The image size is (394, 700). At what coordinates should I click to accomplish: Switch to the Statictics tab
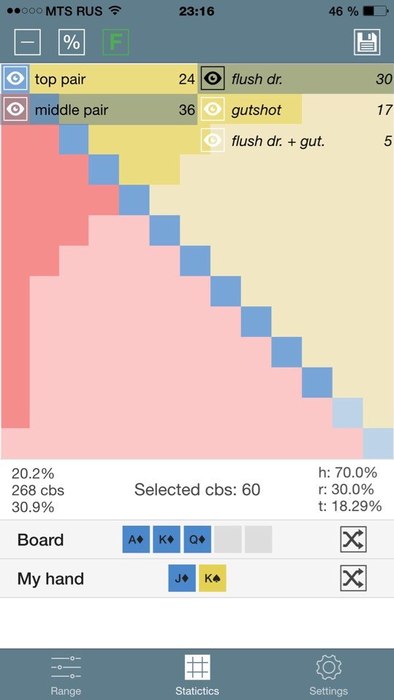coord(197,674)
